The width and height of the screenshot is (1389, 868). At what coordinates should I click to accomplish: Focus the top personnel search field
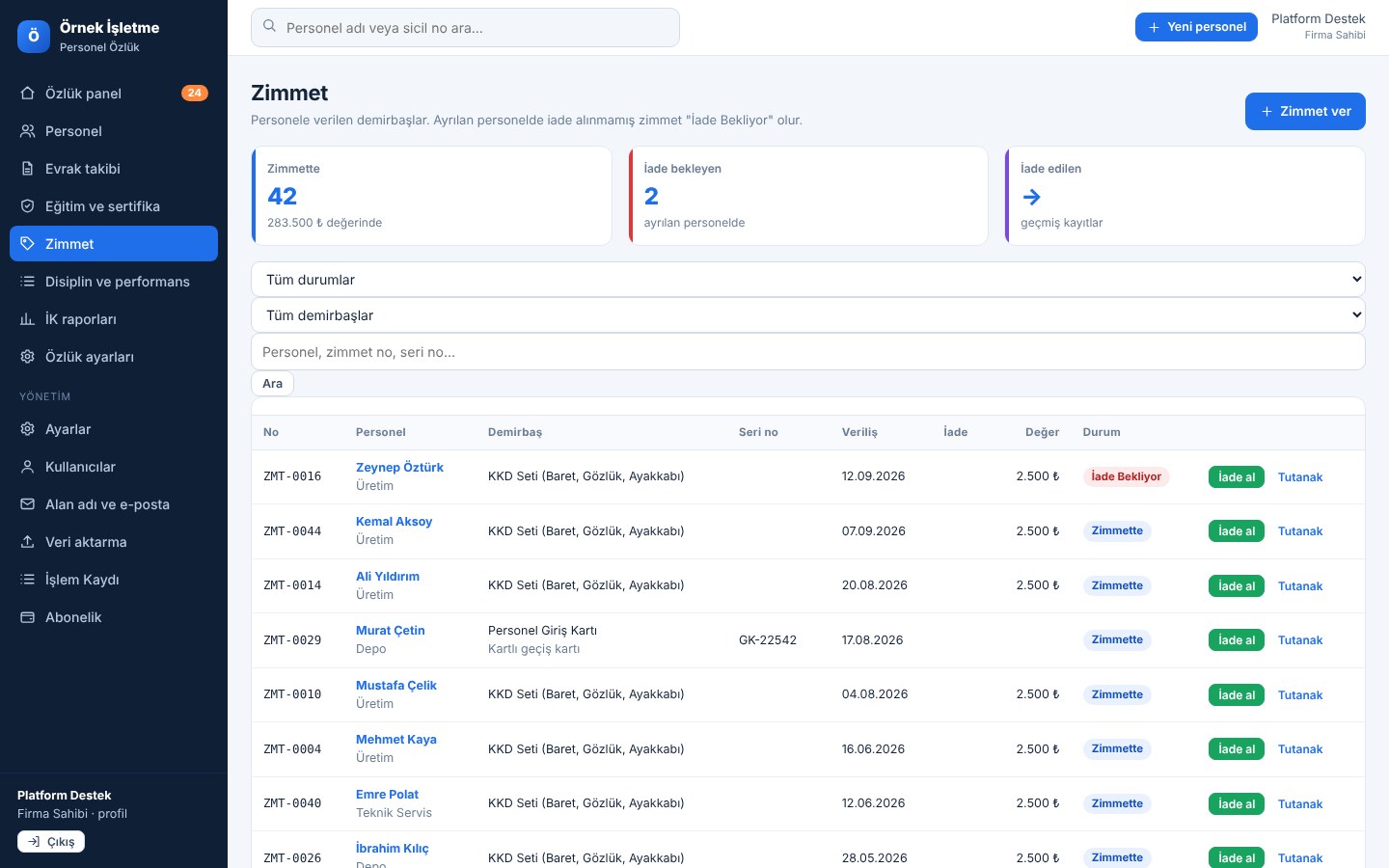point(465,28)
